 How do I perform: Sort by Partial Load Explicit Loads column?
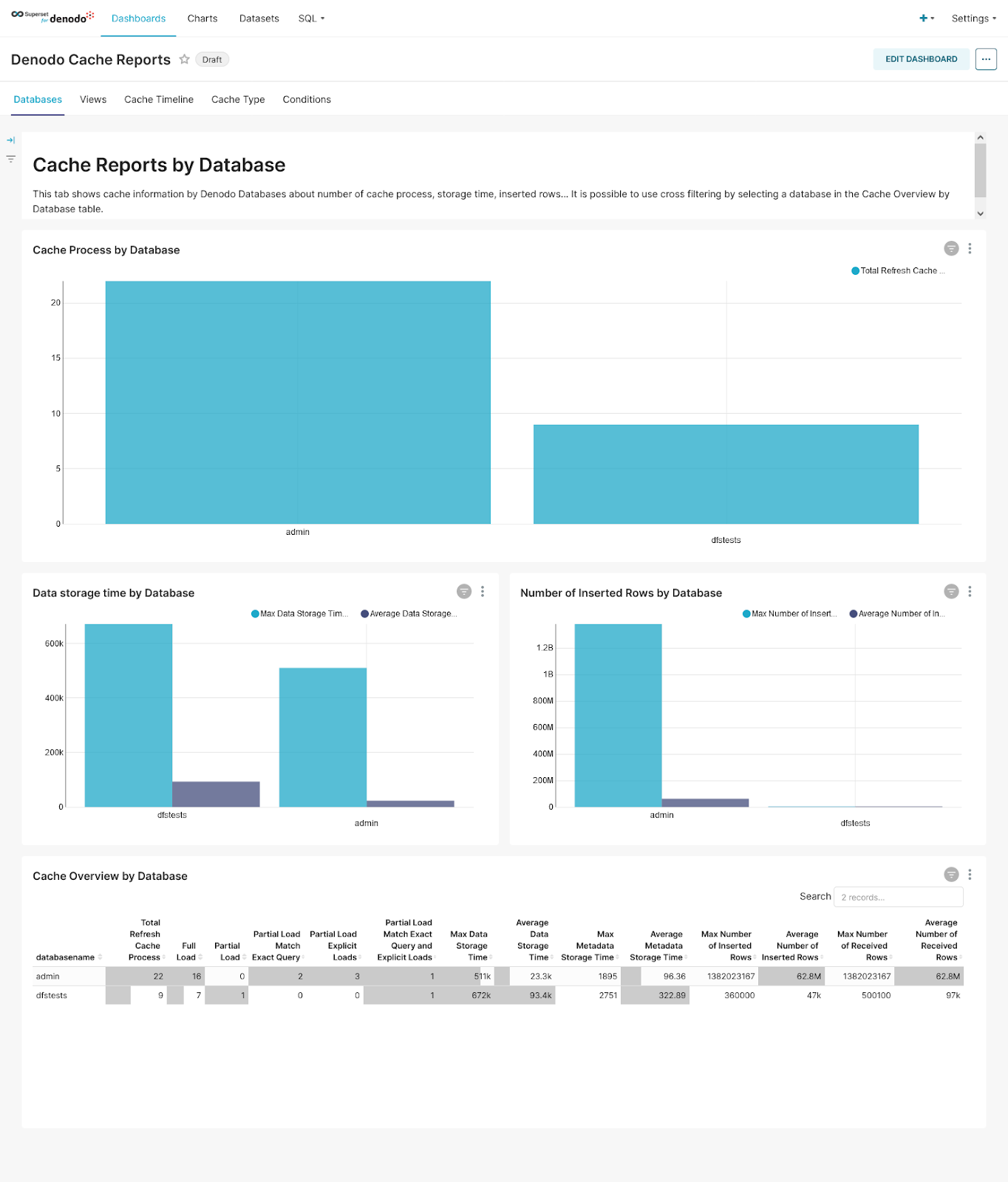334,946
